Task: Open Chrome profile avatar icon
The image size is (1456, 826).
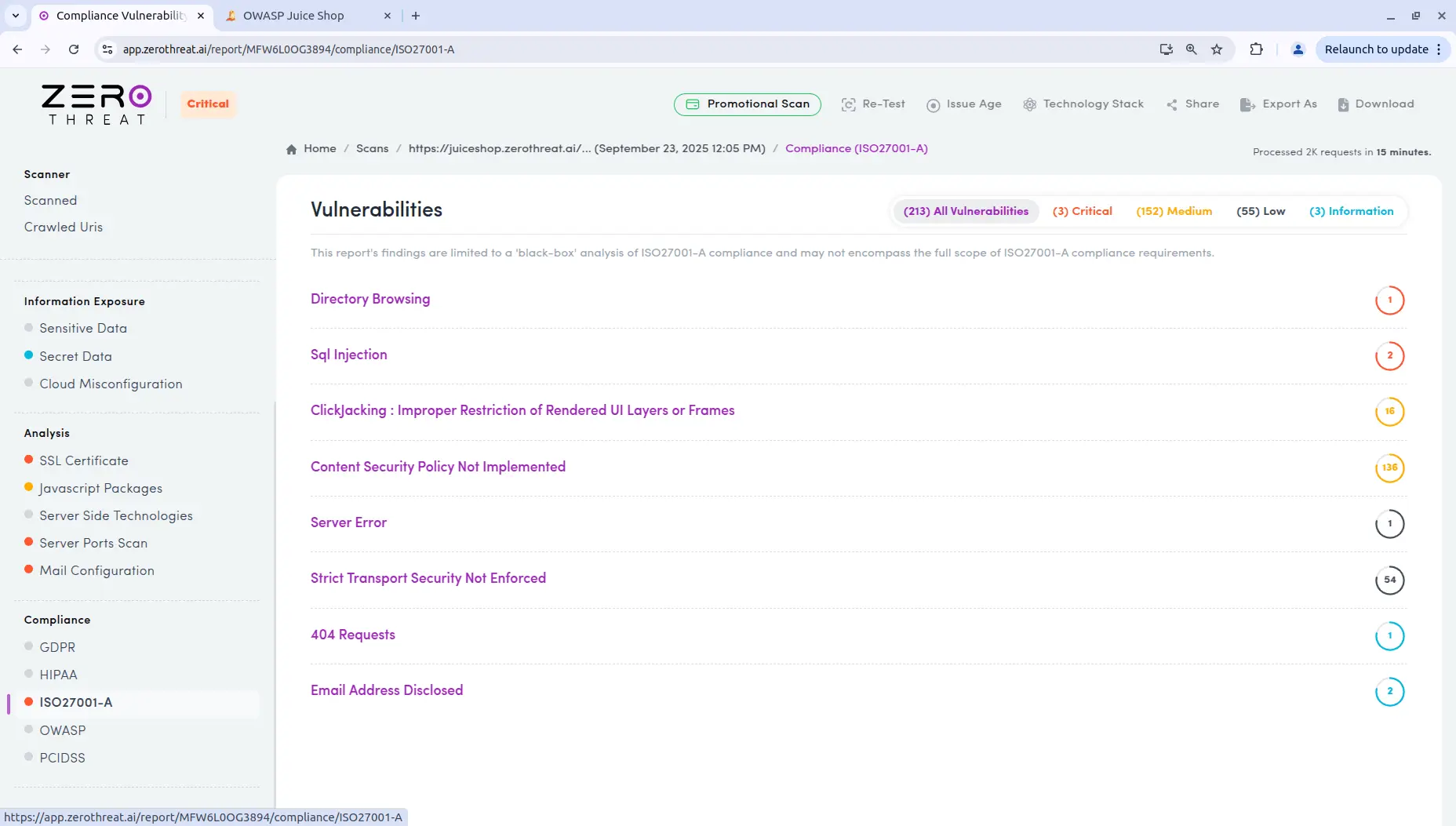Action: coord(1298,49)
